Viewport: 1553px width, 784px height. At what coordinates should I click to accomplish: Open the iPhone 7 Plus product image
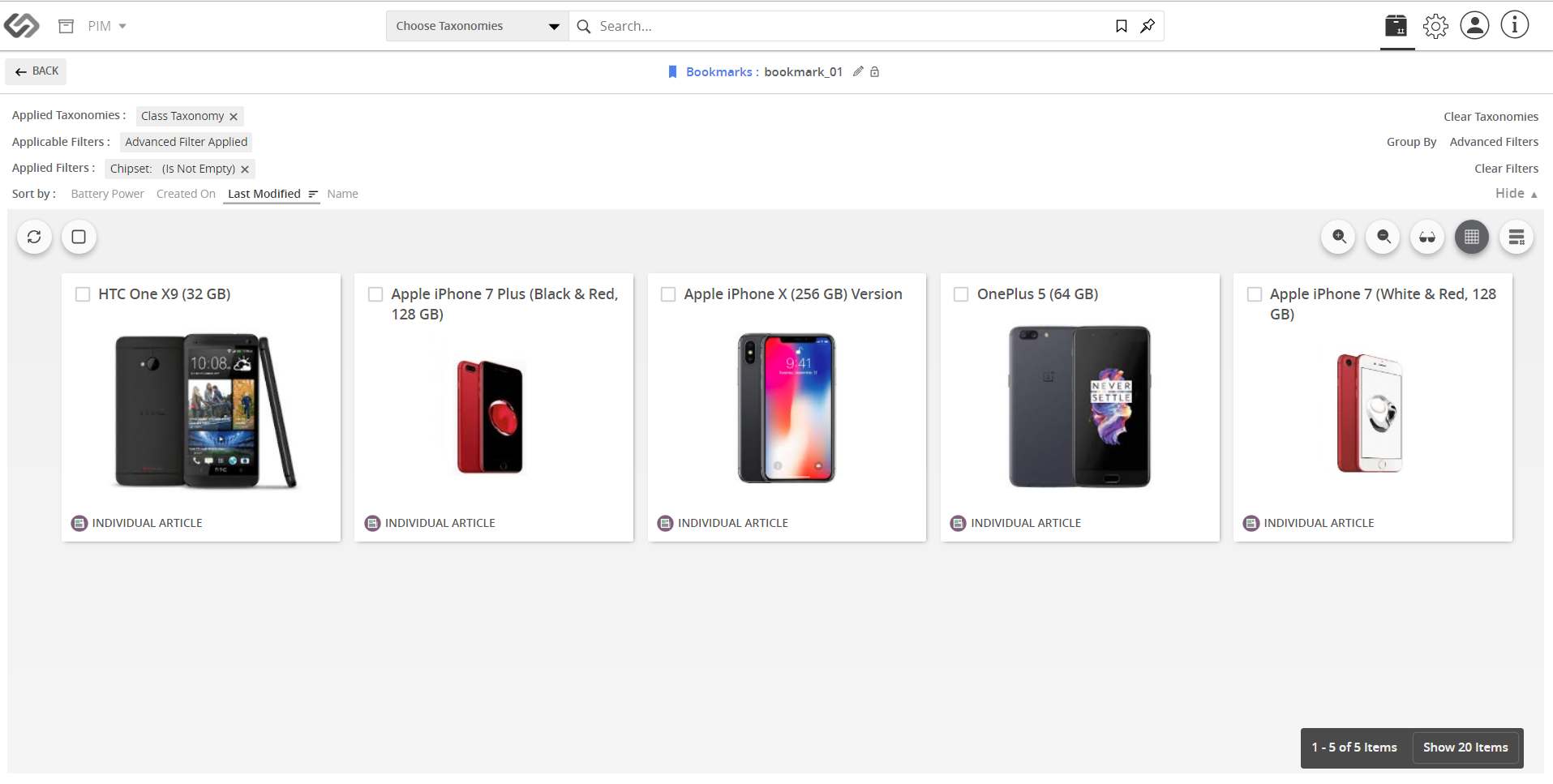coord(491,416)
